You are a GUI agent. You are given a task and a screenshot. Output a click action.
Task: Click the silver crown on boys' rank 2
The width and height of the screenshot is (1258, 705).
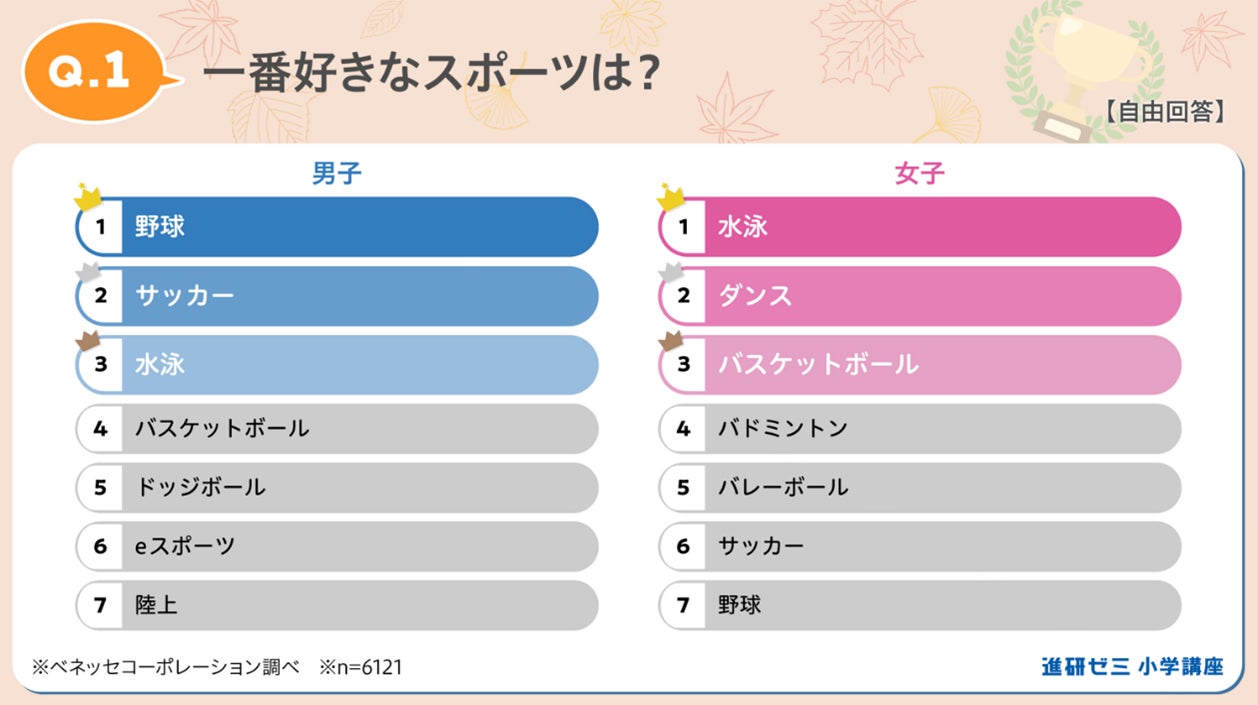point(88,269)
